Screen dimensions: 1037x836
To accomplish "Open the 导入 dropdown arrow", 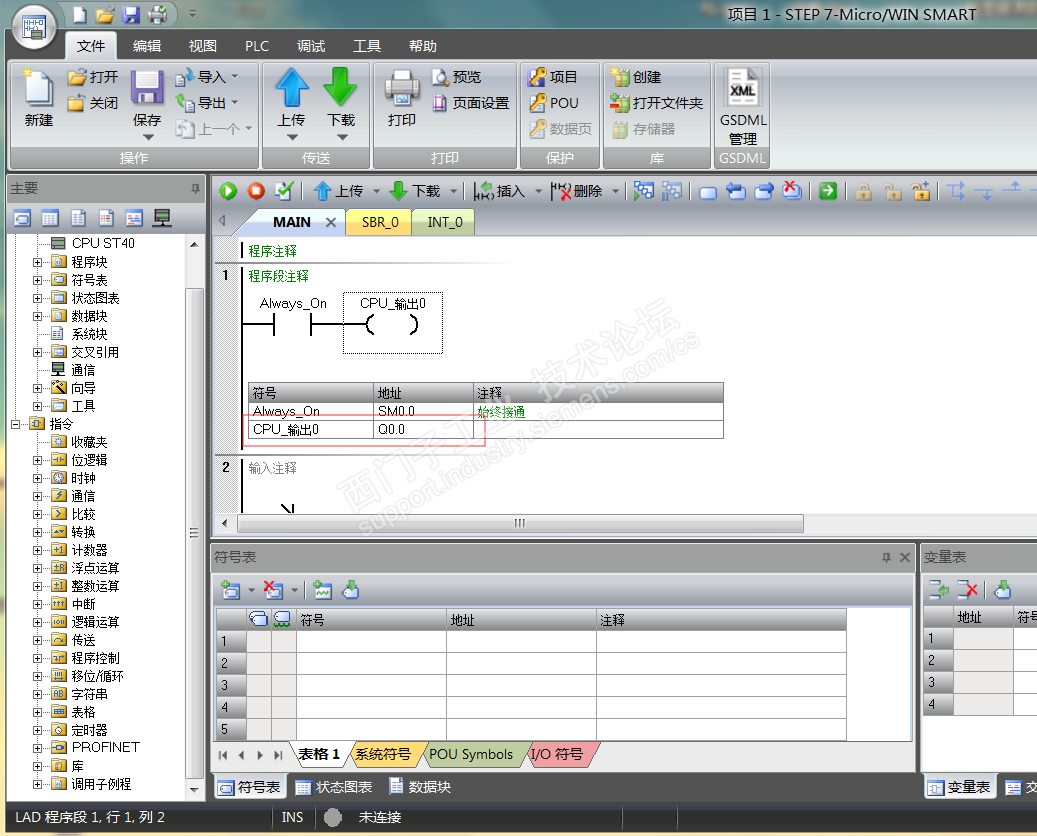I will pyautogui.click(x=235, y=77).
